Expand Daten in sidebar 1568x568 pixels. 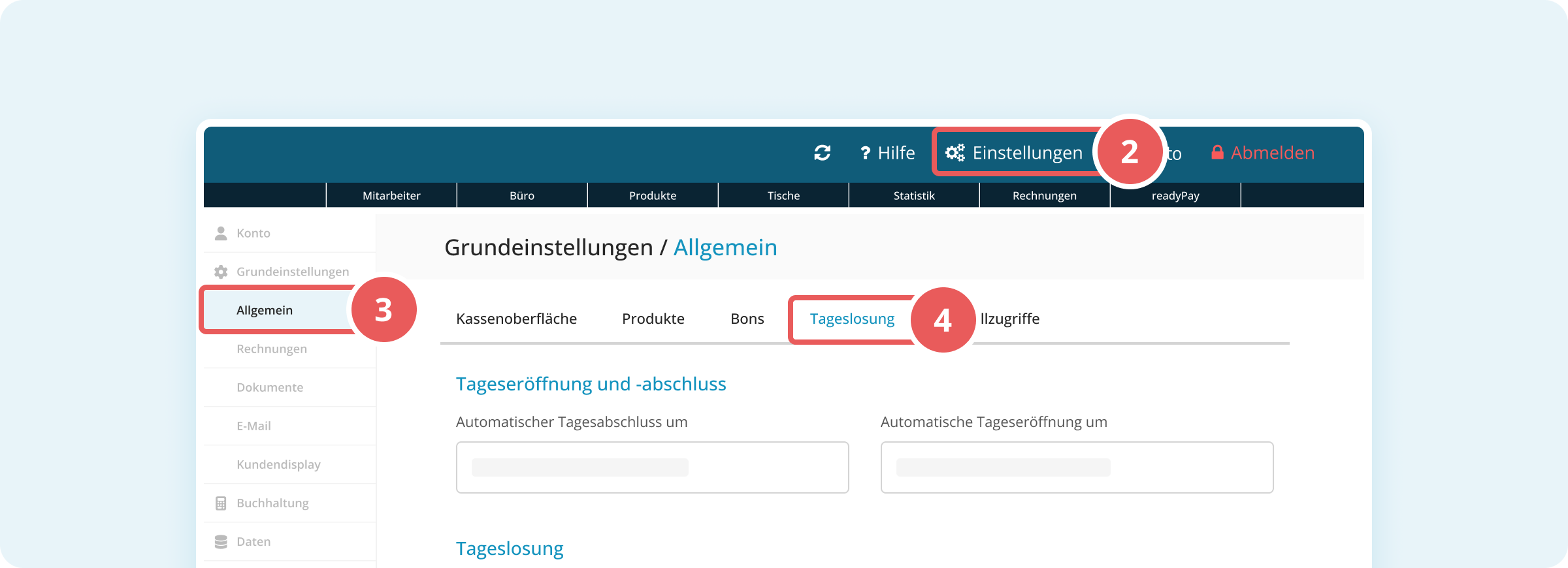click(289, 541)
